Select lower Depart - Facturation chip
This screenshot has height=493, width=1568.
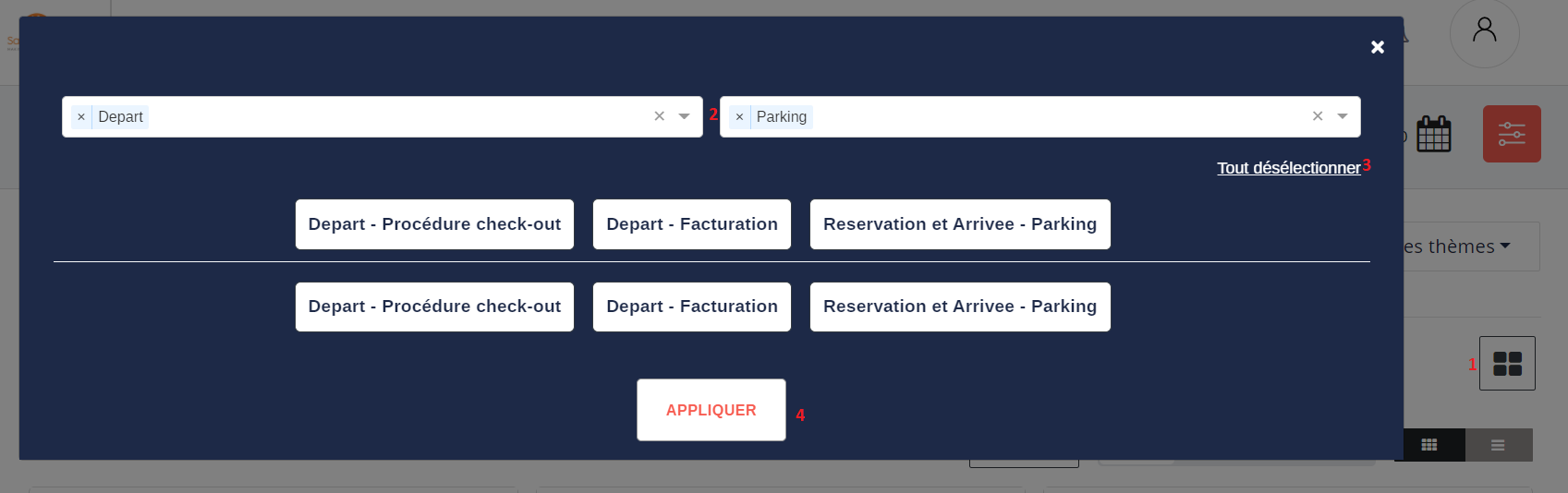pyautogui.click(x=692, y=307)
